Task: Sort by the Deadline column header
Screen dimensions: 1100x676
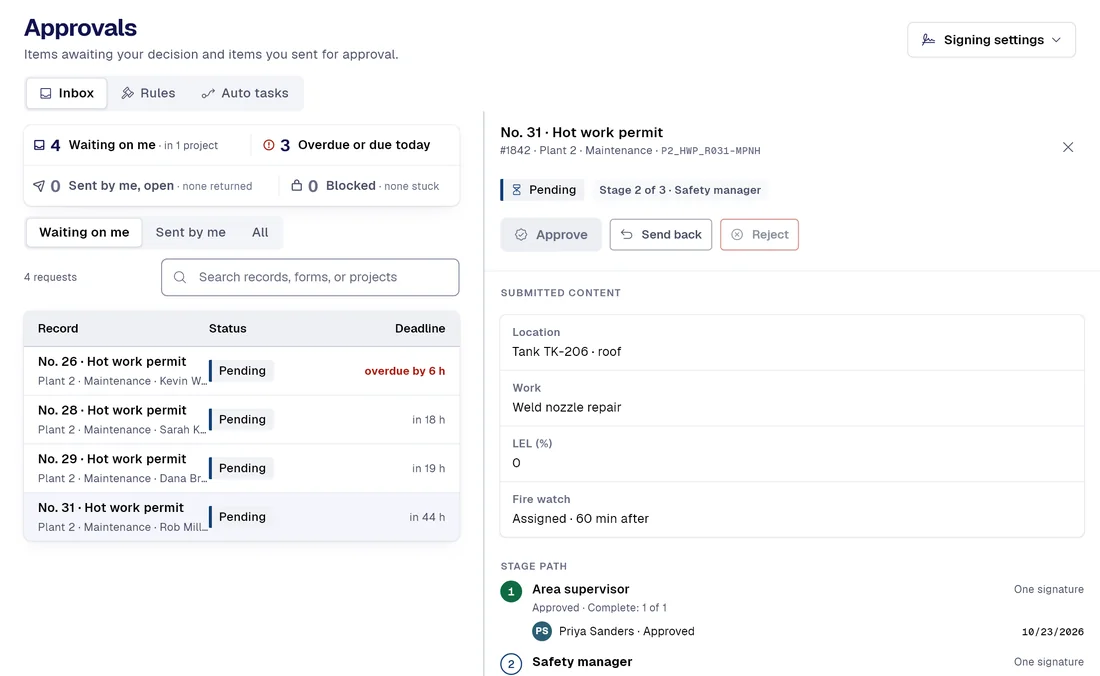Action: pyautogui.click(x=420, y=328)
